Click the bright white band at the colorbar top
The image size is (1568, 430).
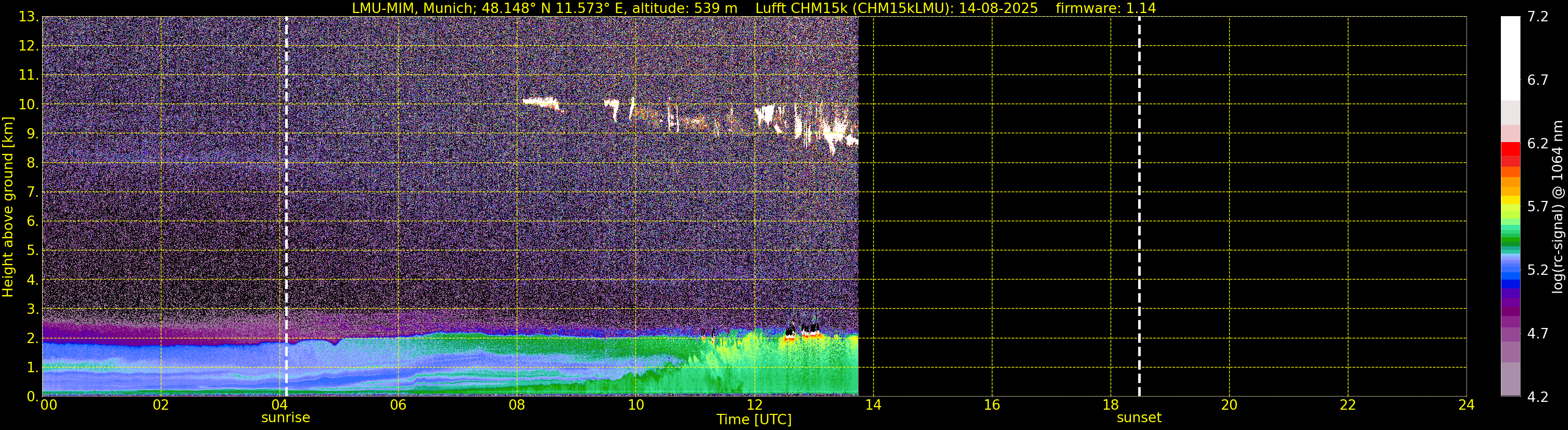pos(1510,58)
